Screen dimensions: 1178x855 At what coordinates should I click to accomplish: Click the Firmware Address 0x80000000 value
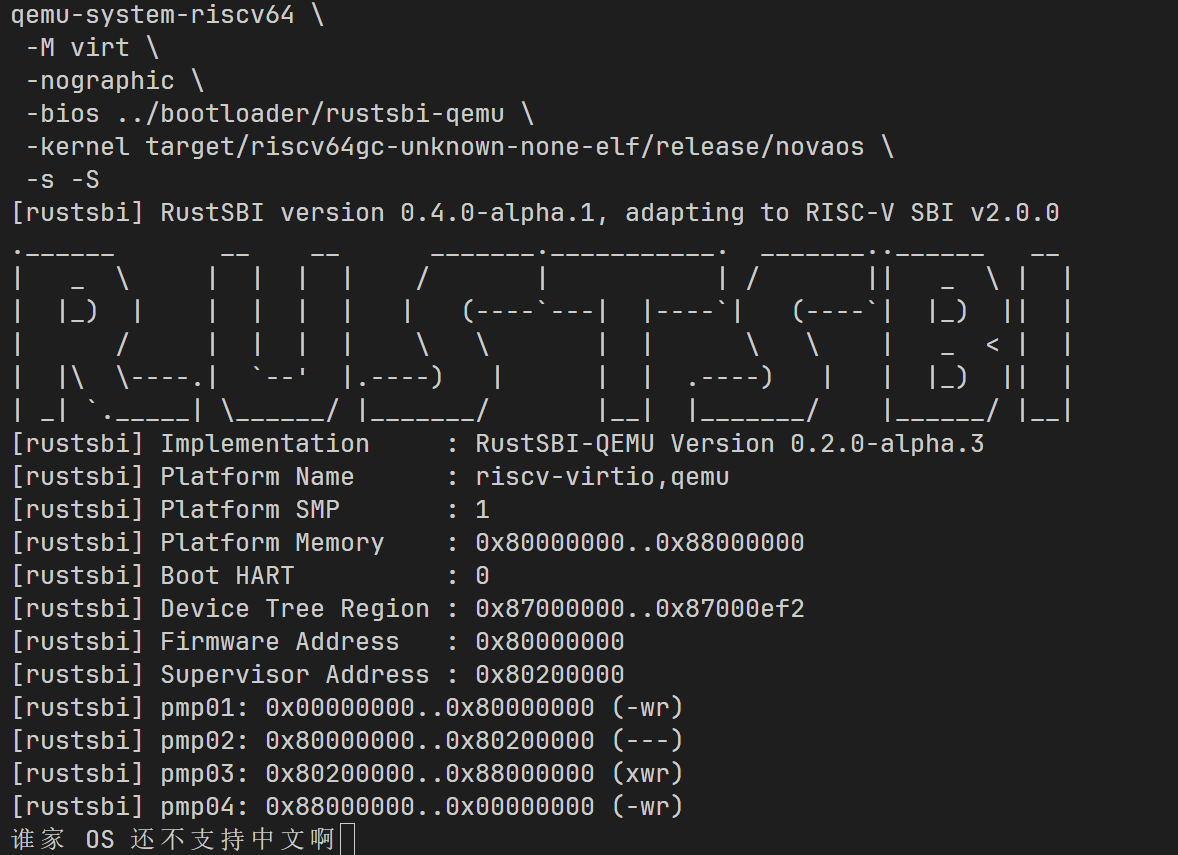(549, 642)
